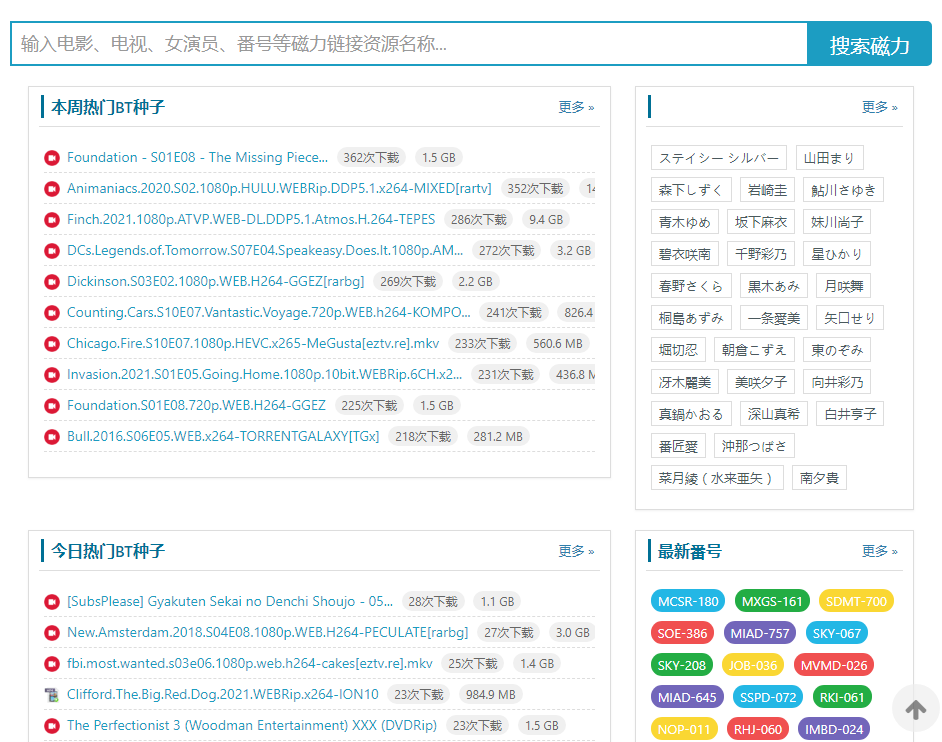Image resolution: width=942 pixels, height=742 pixels.
Task: Click the purple MIAD-757 code tag
Action: click(x=760, y=633)
